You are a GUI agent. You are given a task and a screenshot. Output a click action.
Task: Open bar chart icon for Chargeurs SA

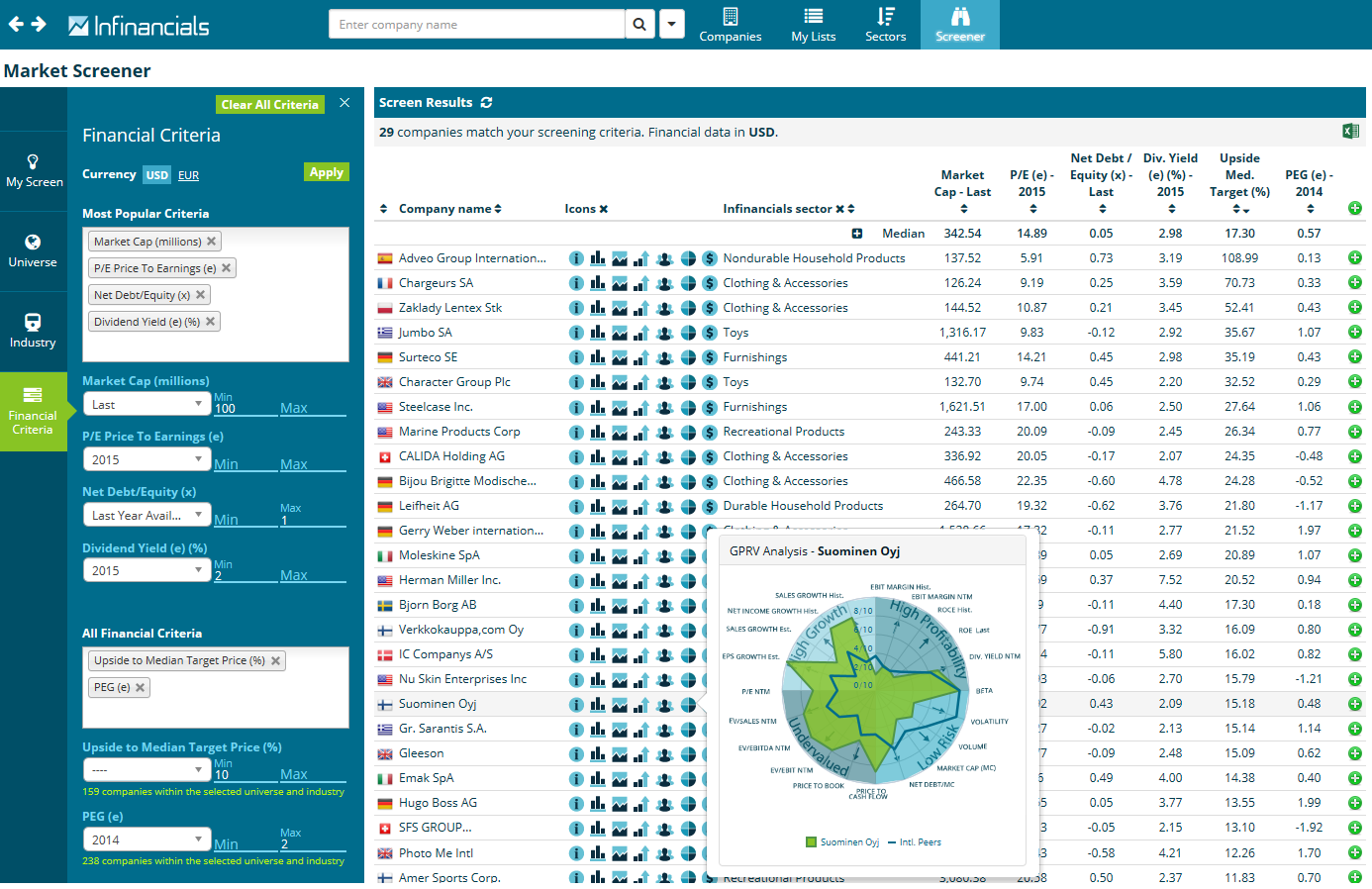598,283
